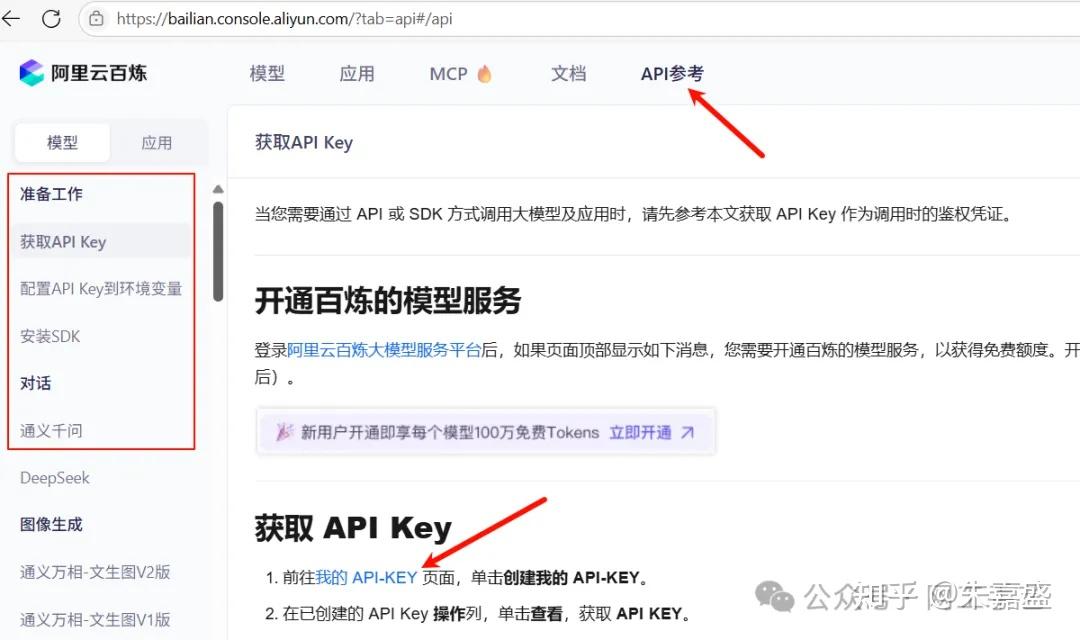1080x640 pixels.
Task: Click the 准备工作 sidebar section heading
Action: tap(51, 194)
